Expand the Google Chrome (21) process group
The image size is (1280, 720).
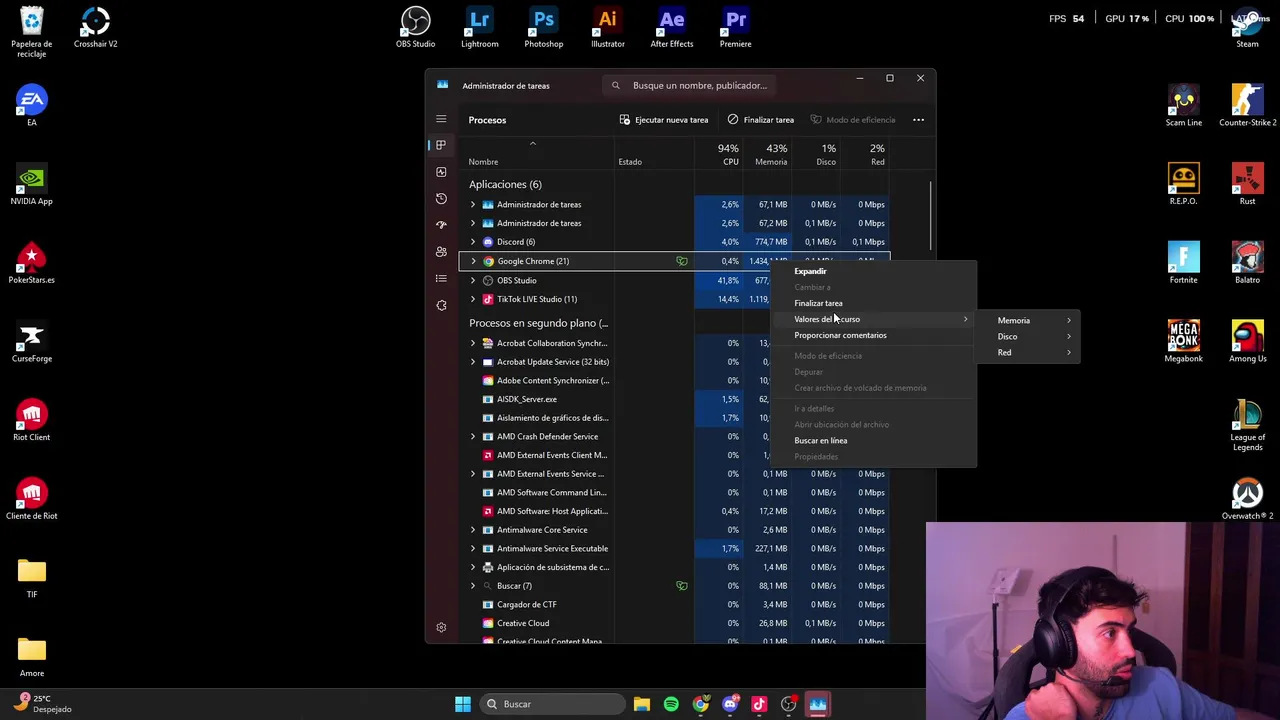473,261
